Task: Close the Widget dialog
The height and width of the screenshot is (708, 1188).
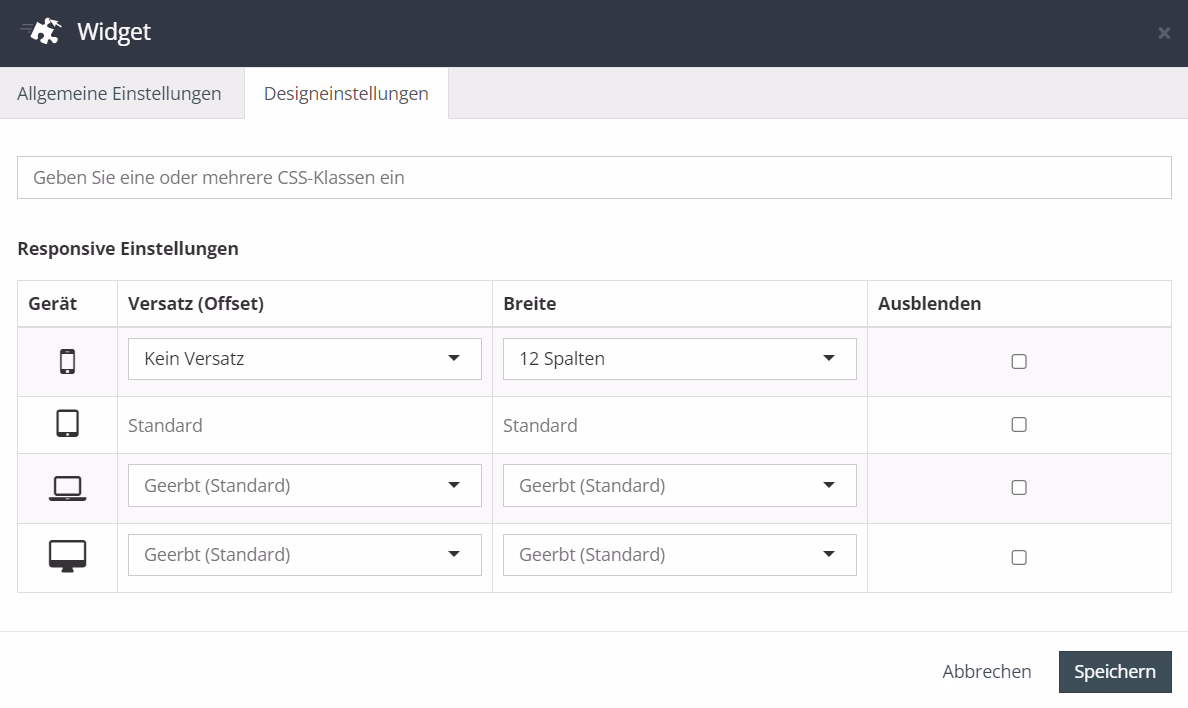Action: (1164, 33)
